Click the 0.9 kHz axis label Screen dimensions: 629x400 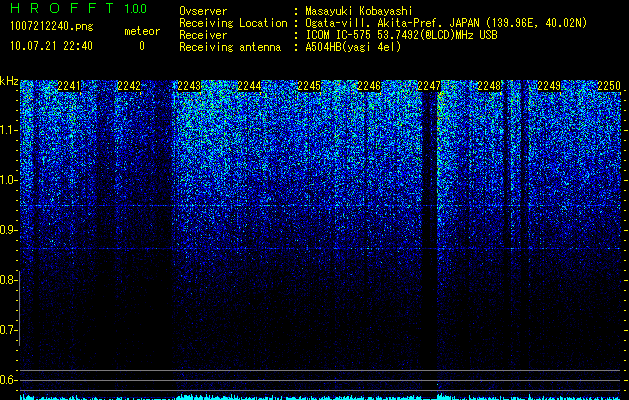click(x=8, y=230)
